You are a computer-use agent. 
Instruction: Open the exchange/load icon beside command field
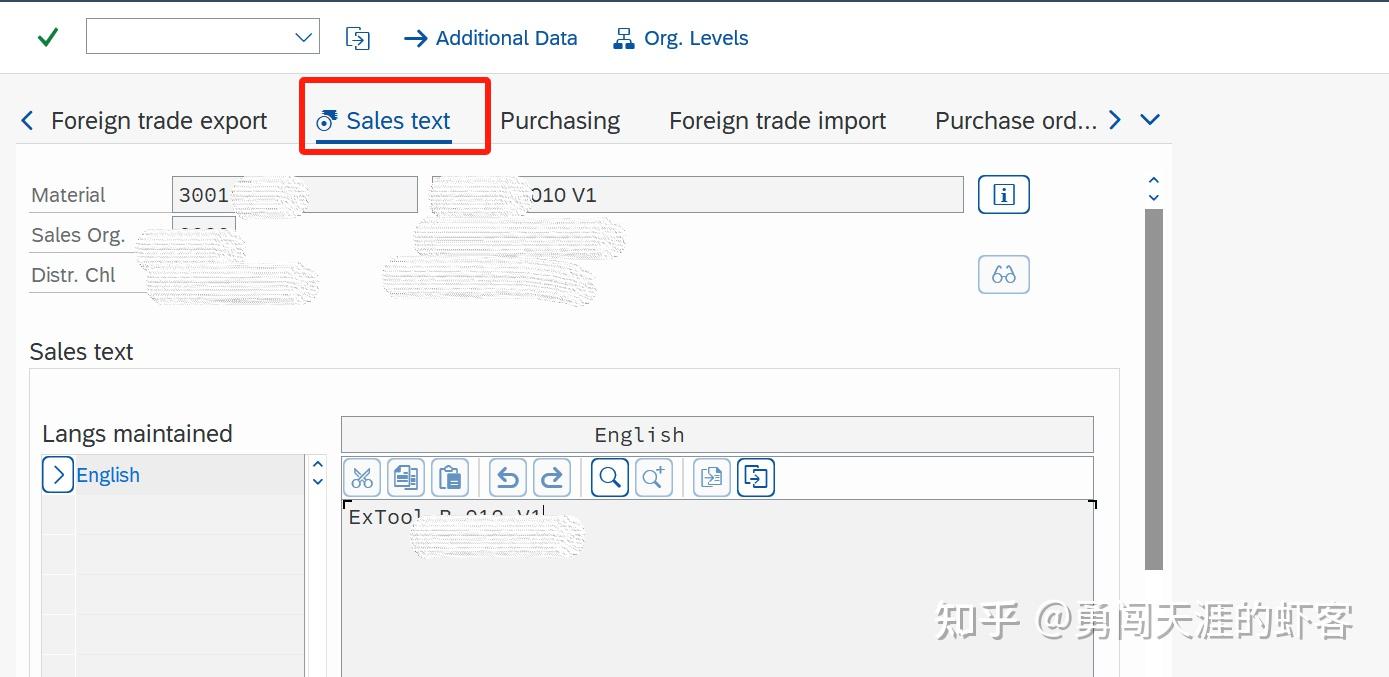coord(357,37)
